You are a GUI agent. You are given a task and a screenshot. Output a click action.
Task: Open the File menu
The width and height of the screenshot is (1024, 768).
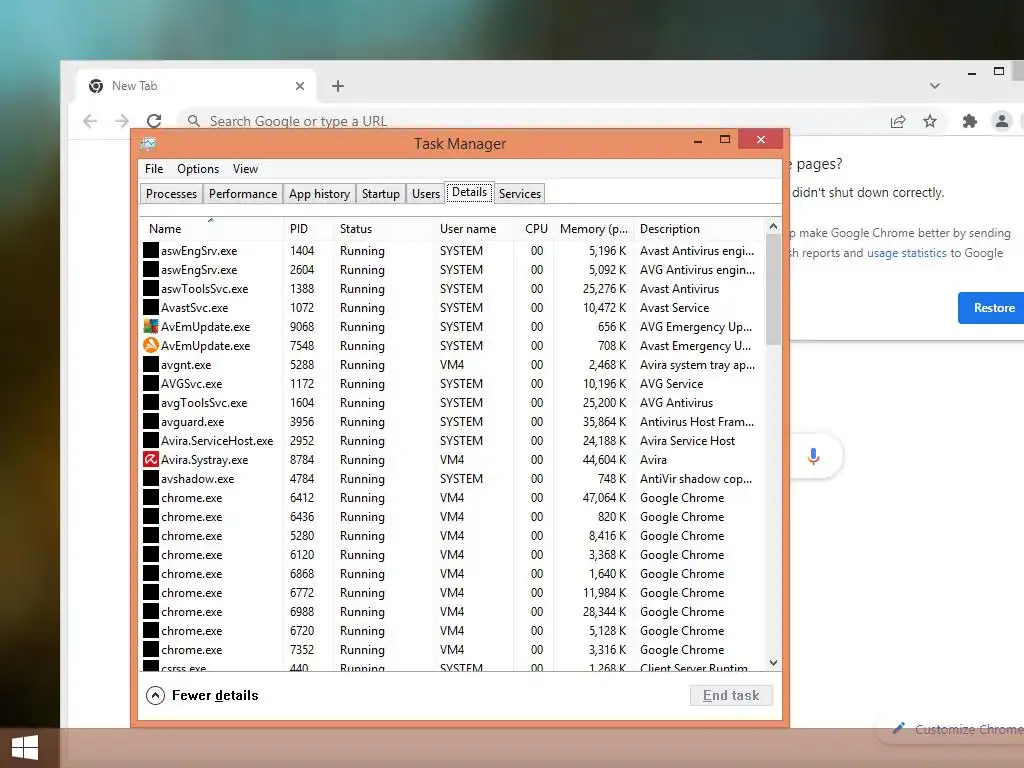click(154, 169)
